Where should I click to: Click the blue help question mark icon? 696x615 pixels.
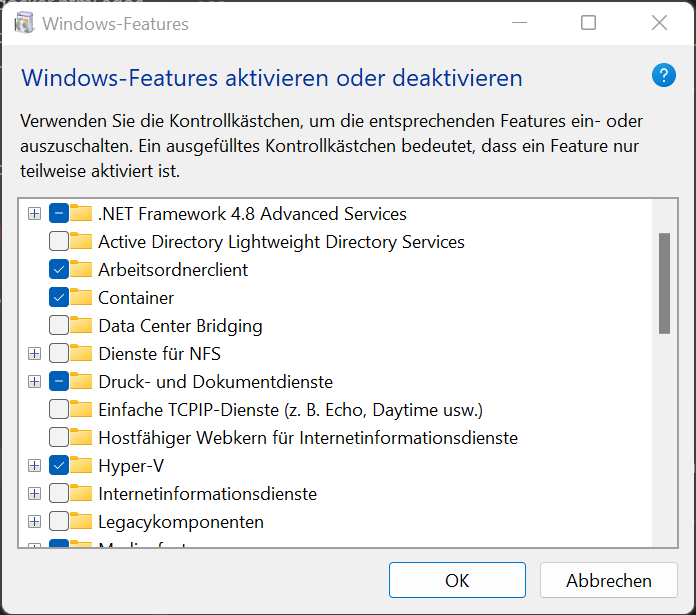664,75
